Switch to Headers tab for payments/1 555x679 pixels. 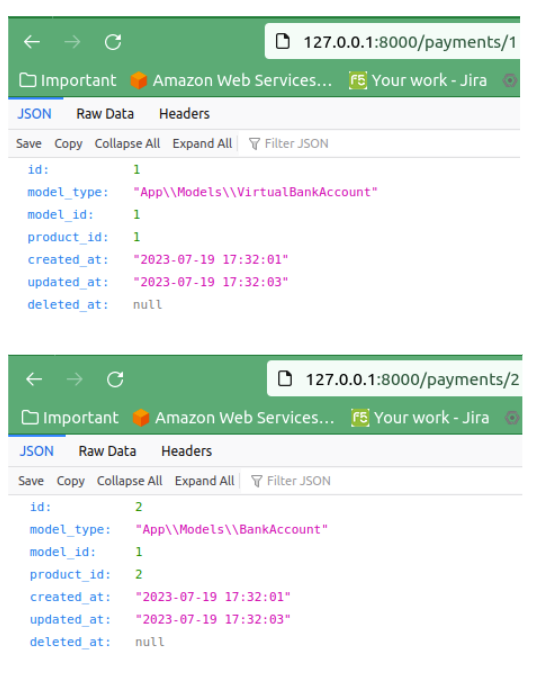pos(184,114)
